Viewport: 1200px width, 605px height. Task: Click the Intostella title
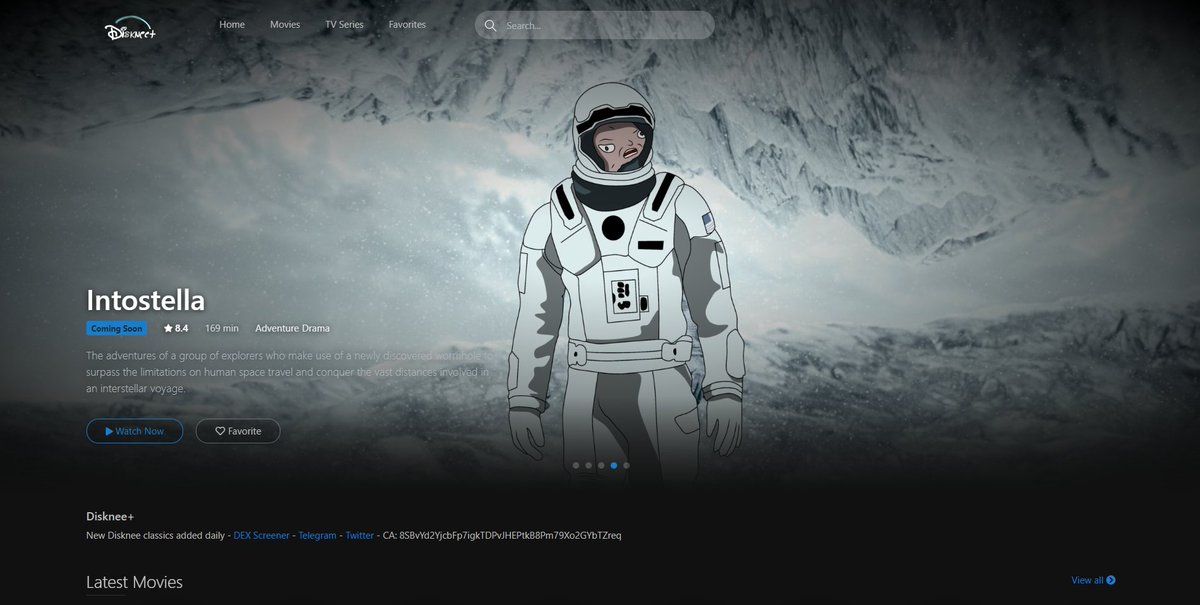tap(146, 300)
